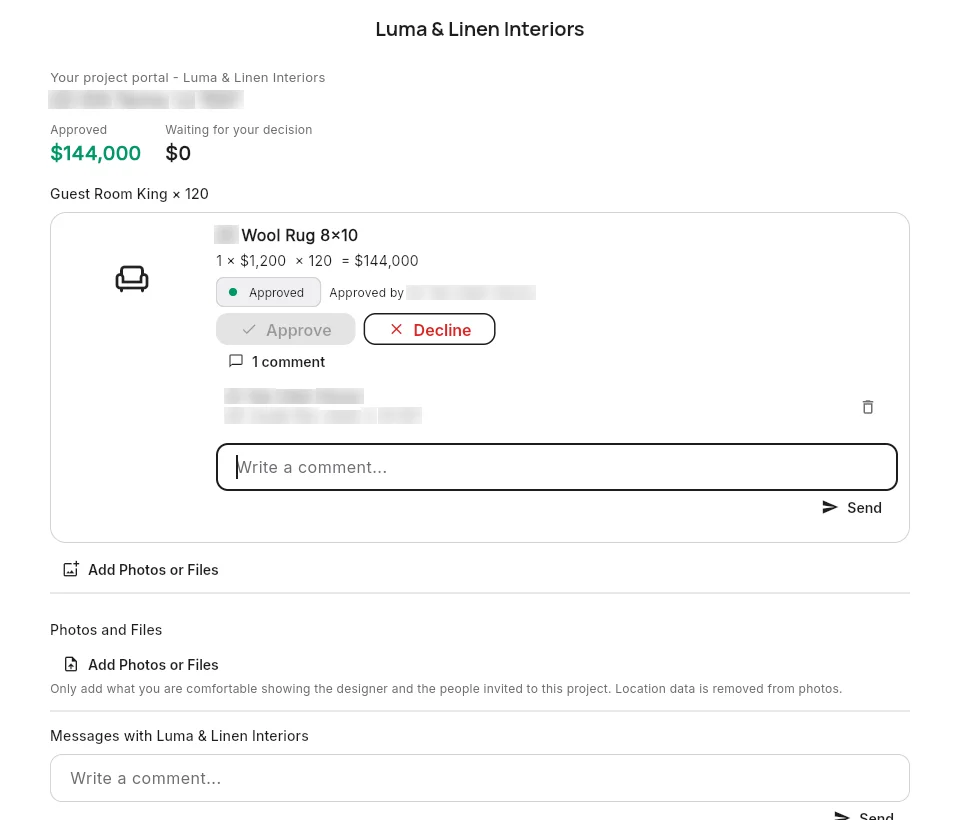This screenshot has width=960, height=820.
Task: Focus the Messages with Luma & Linen comment field
Action: [x=480, y=778]
